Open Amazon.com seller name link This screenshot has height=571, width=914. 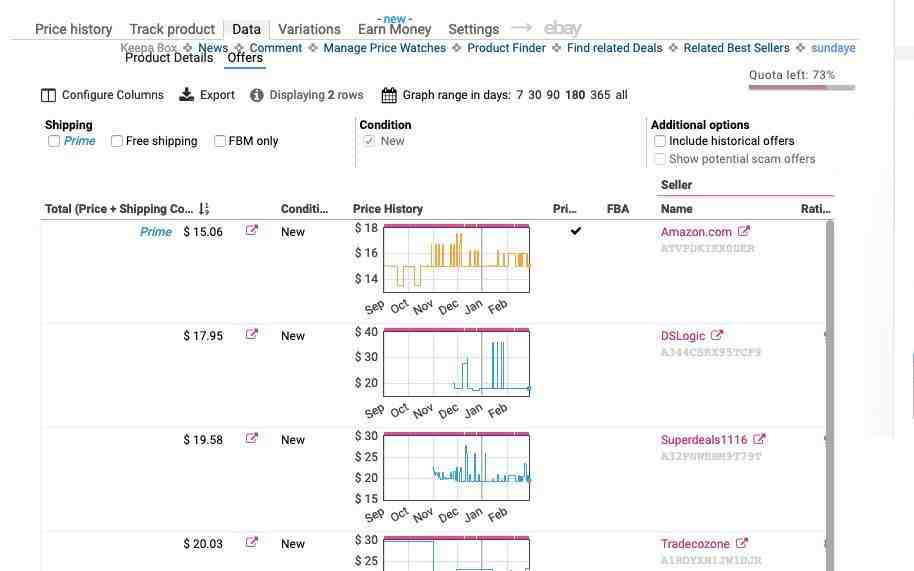coord(696,232)
